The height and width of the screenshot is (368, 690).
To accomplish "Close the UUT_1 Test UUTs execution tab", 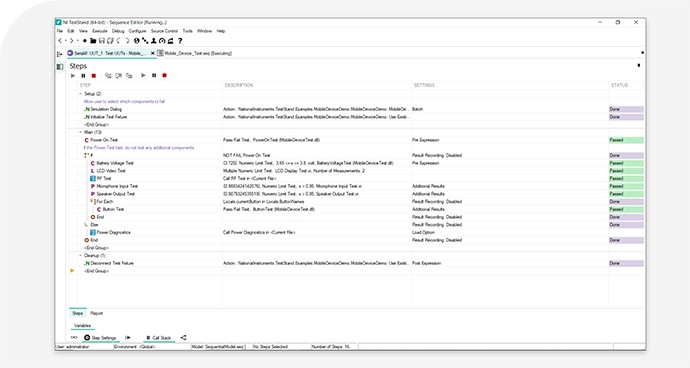I will tap(153, 53).
